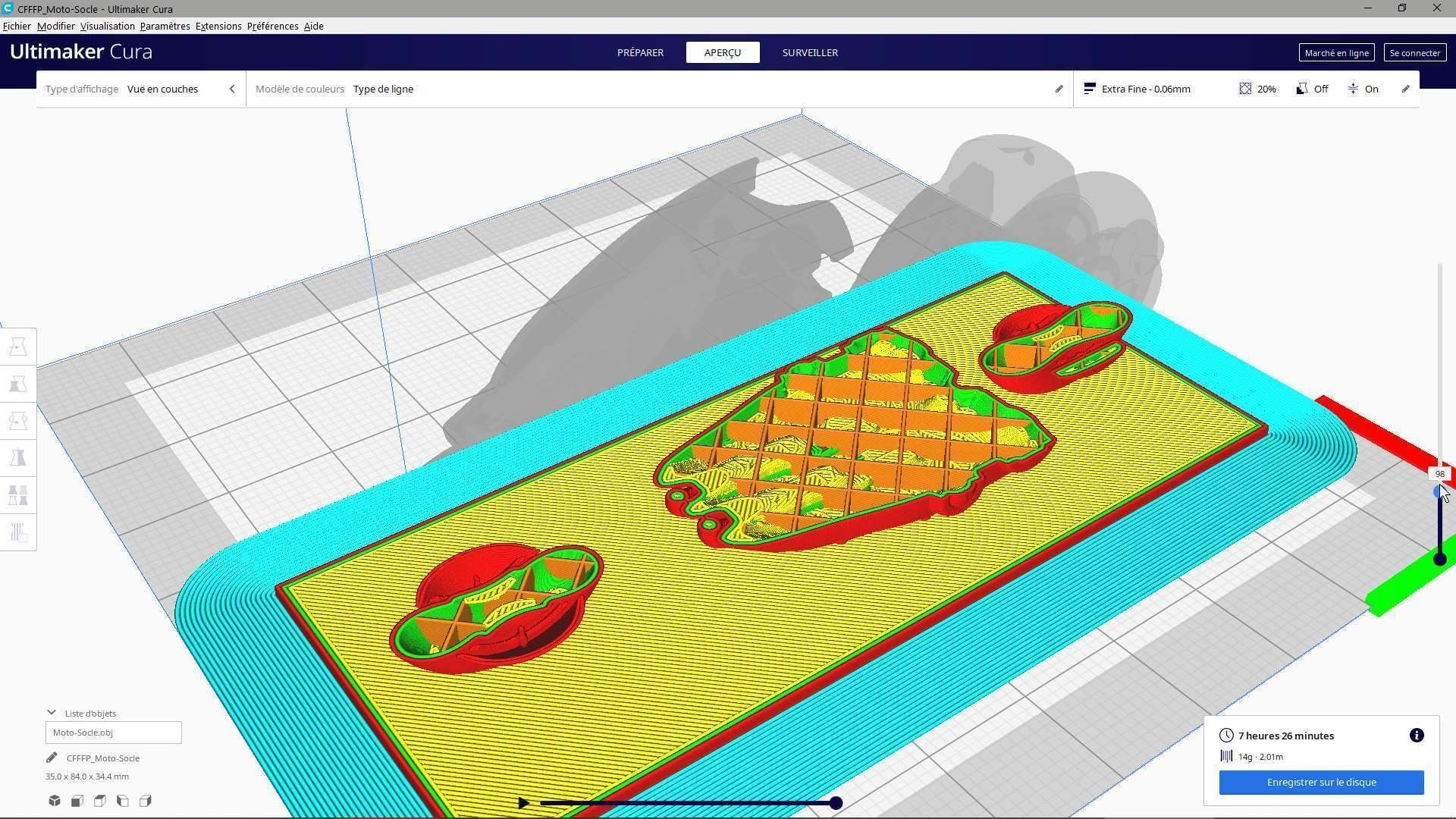Click the print time info icon
1456x819 pixels.
point(1416,736)
